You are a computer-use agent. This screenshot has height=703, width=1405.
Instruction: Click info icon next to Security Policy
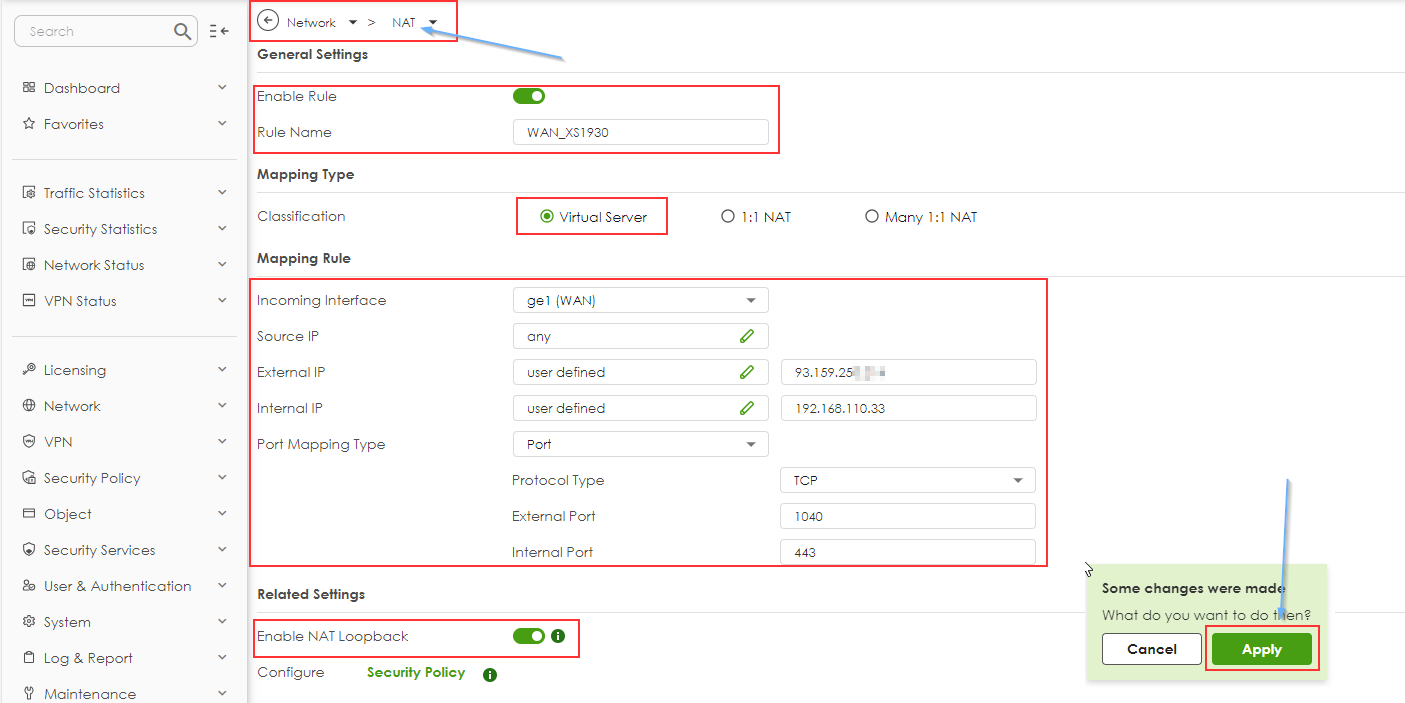pos(490,675)
